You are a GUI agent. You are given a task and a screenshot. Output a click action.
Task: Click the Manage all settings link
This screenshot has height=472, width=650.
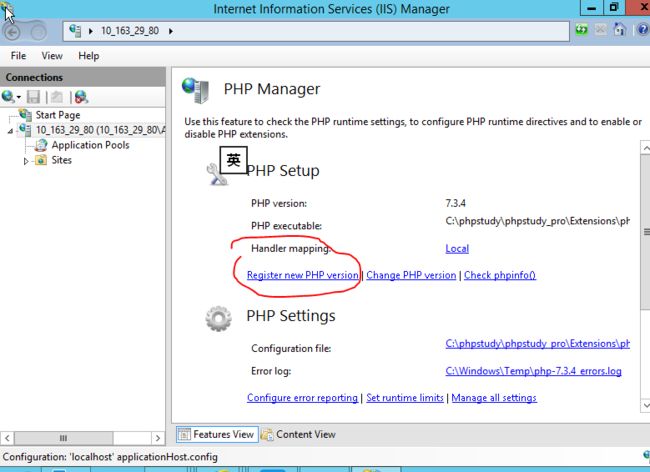[494, 398]
